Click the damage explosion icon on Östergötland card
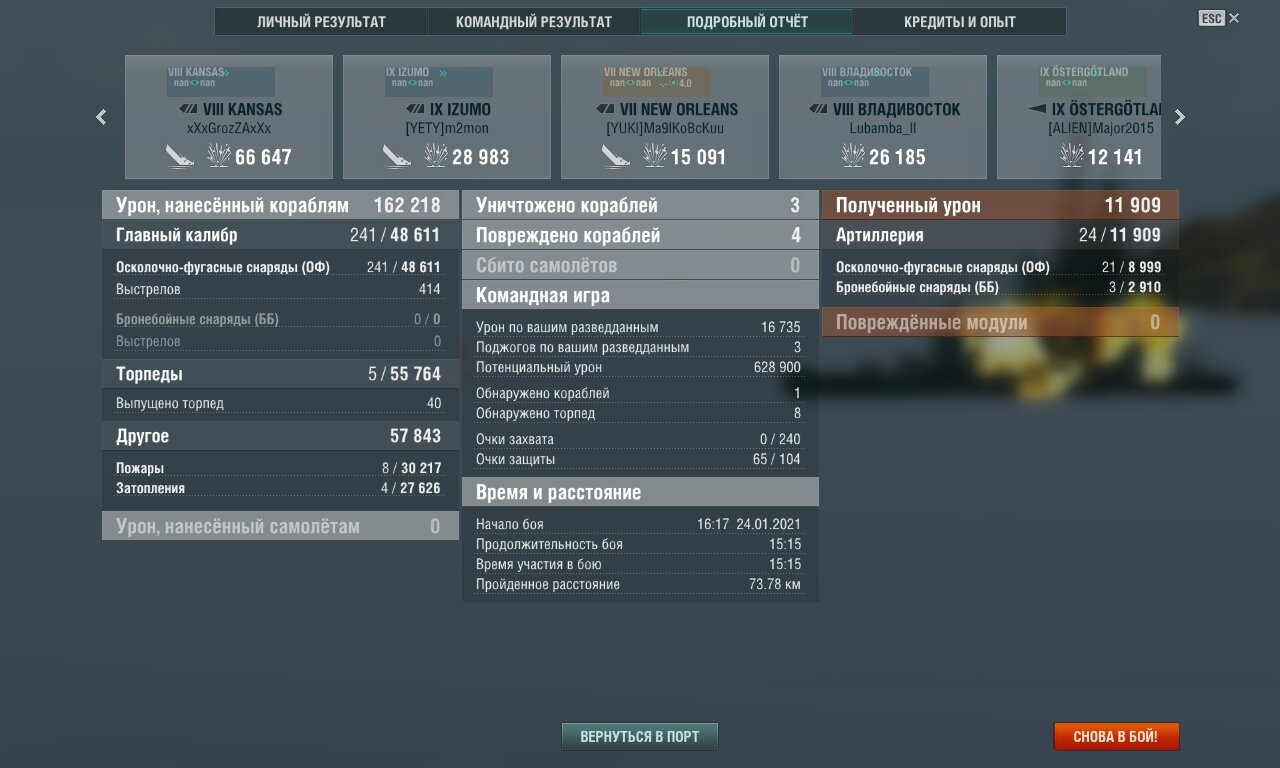The height and width of the screenshot is (768, 1280). point(1071,155)
